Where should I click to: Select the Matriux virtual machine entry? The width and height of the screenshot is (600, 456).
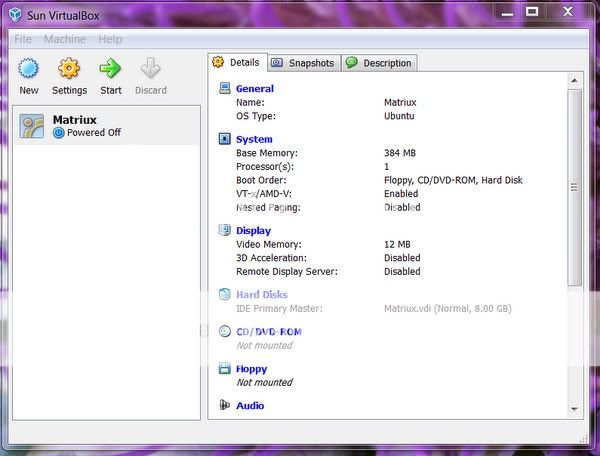tap(107, 126)
